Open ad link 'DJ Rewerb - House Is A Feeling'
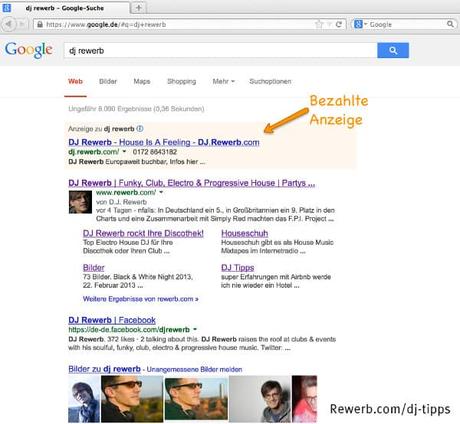This screenshot has width=460, height=424. 164,142
